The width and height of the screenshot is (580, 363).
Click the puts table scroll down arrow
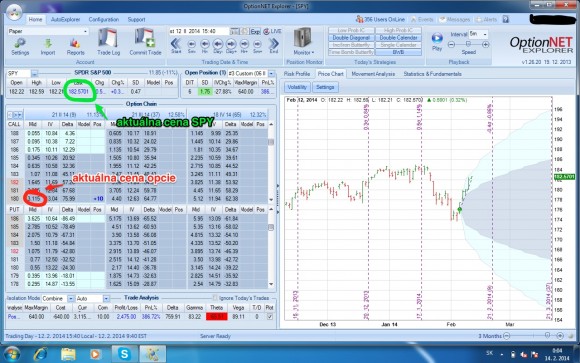tap(271, 284)
